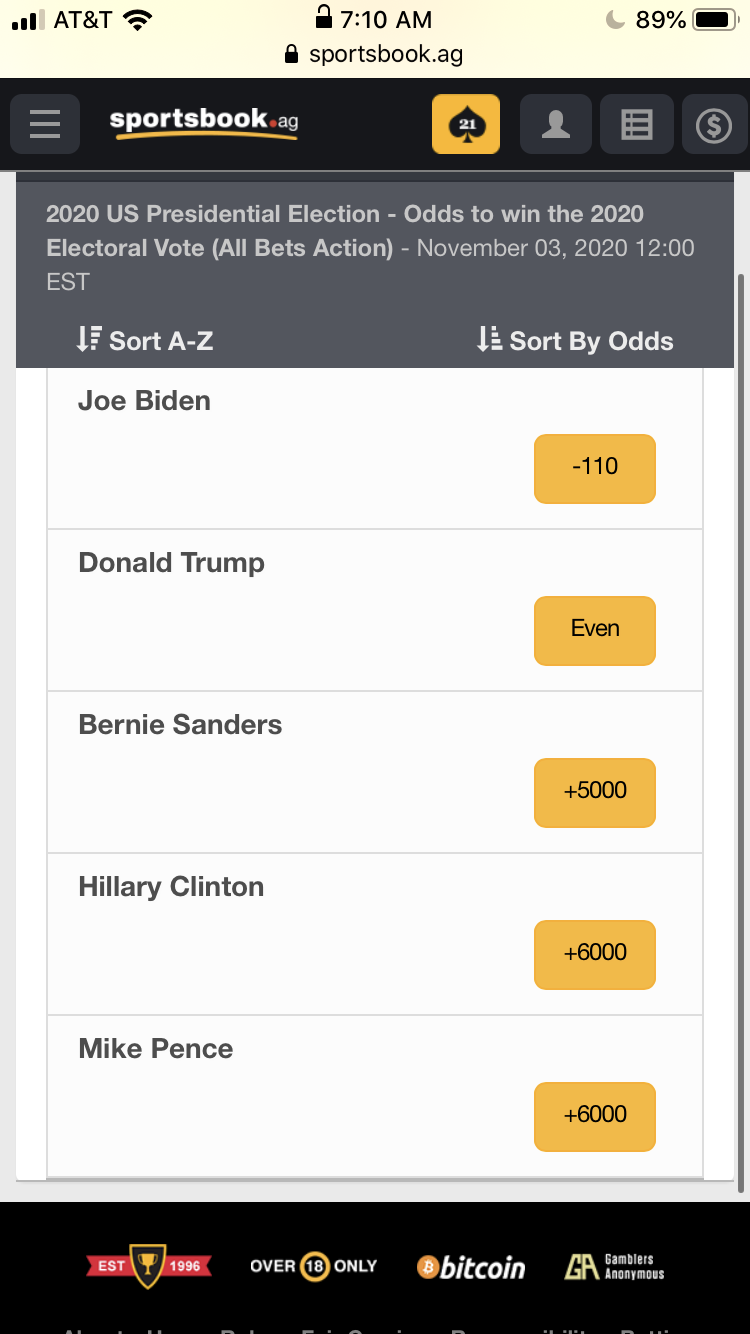Open the hamburger navigation menu
750x1334 pixels.
(45, 124)
